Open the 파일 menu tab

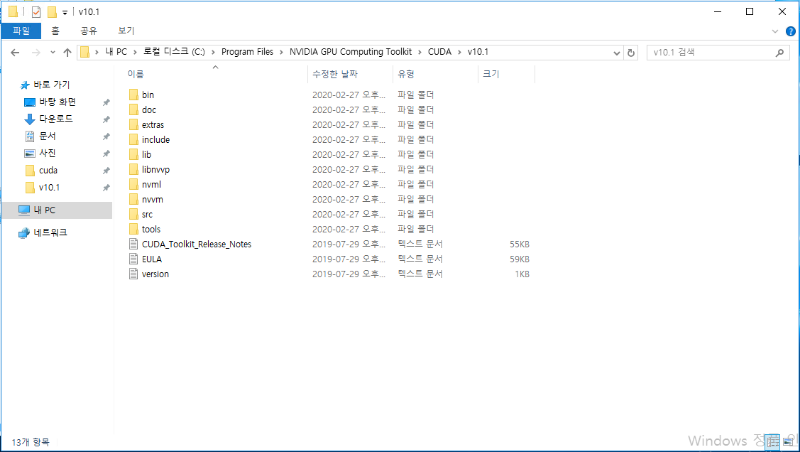click(x=20, y=31)
